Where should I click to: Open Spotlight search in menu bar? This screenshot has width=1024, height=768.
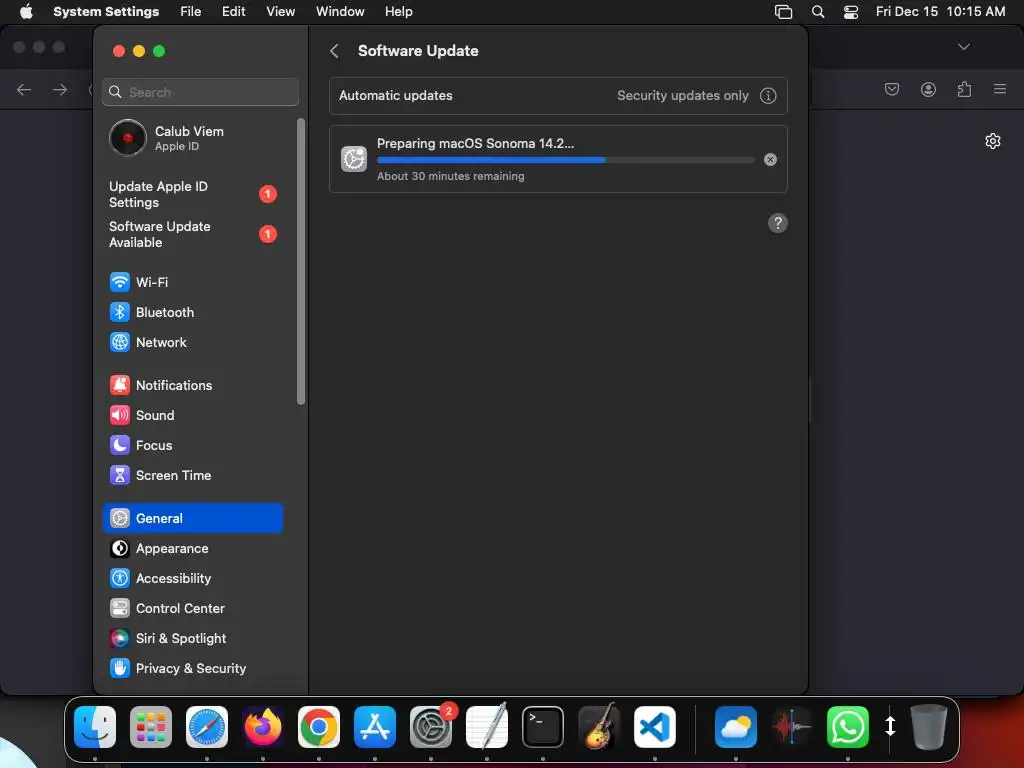coord(818,12)
